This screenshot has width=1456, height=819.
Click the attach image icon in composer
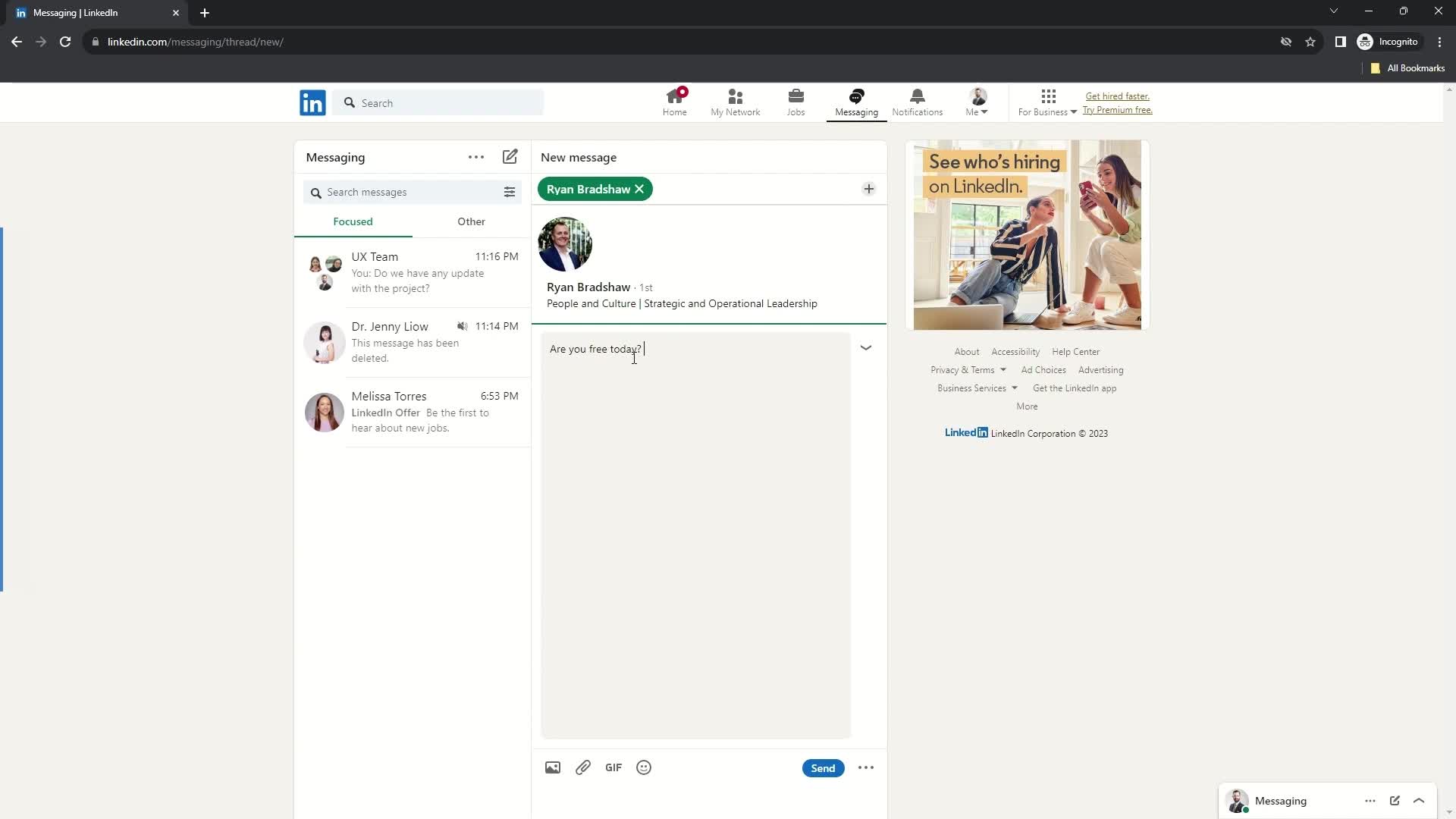pyautogui.click(x=552, y=768)
